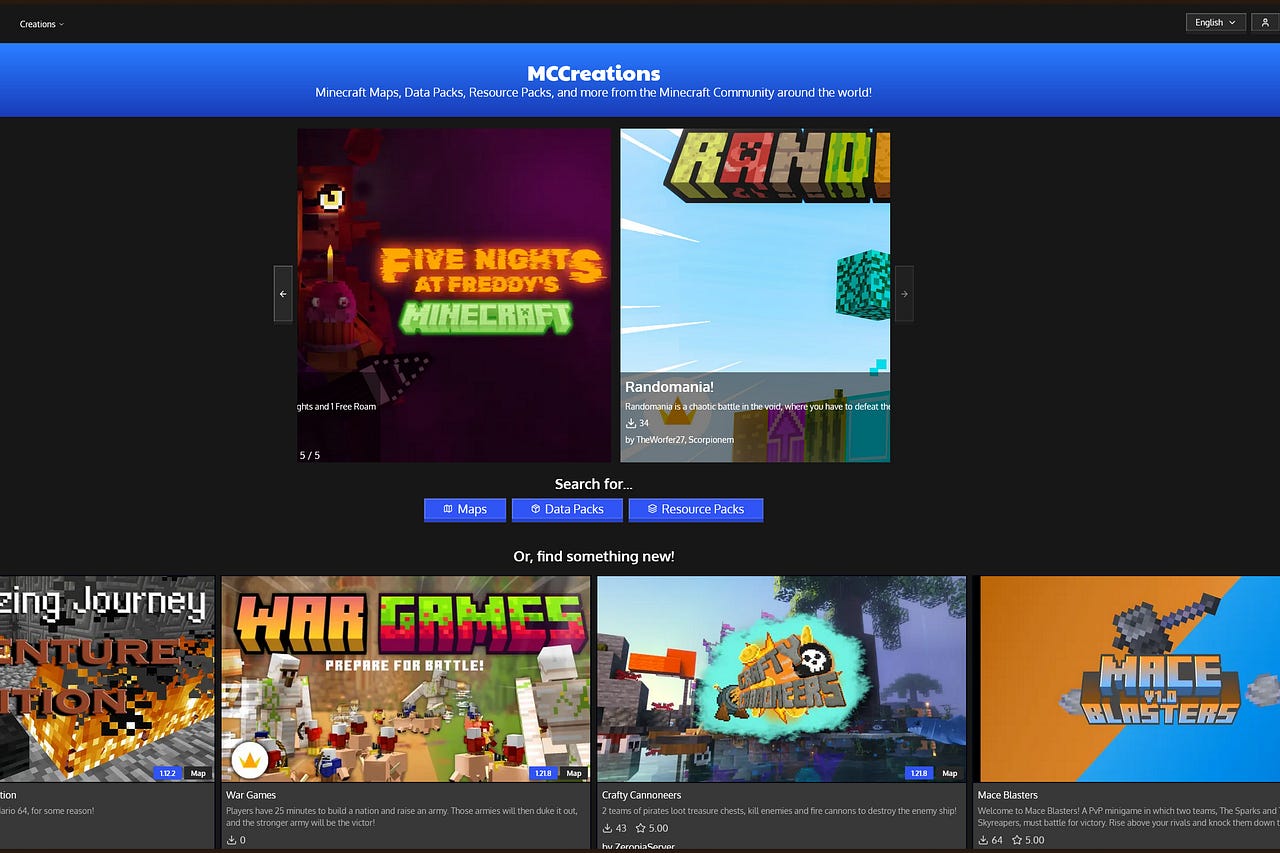Click 'Or, find something new!' heading
Screen dimensions: 1280x853
594,556
